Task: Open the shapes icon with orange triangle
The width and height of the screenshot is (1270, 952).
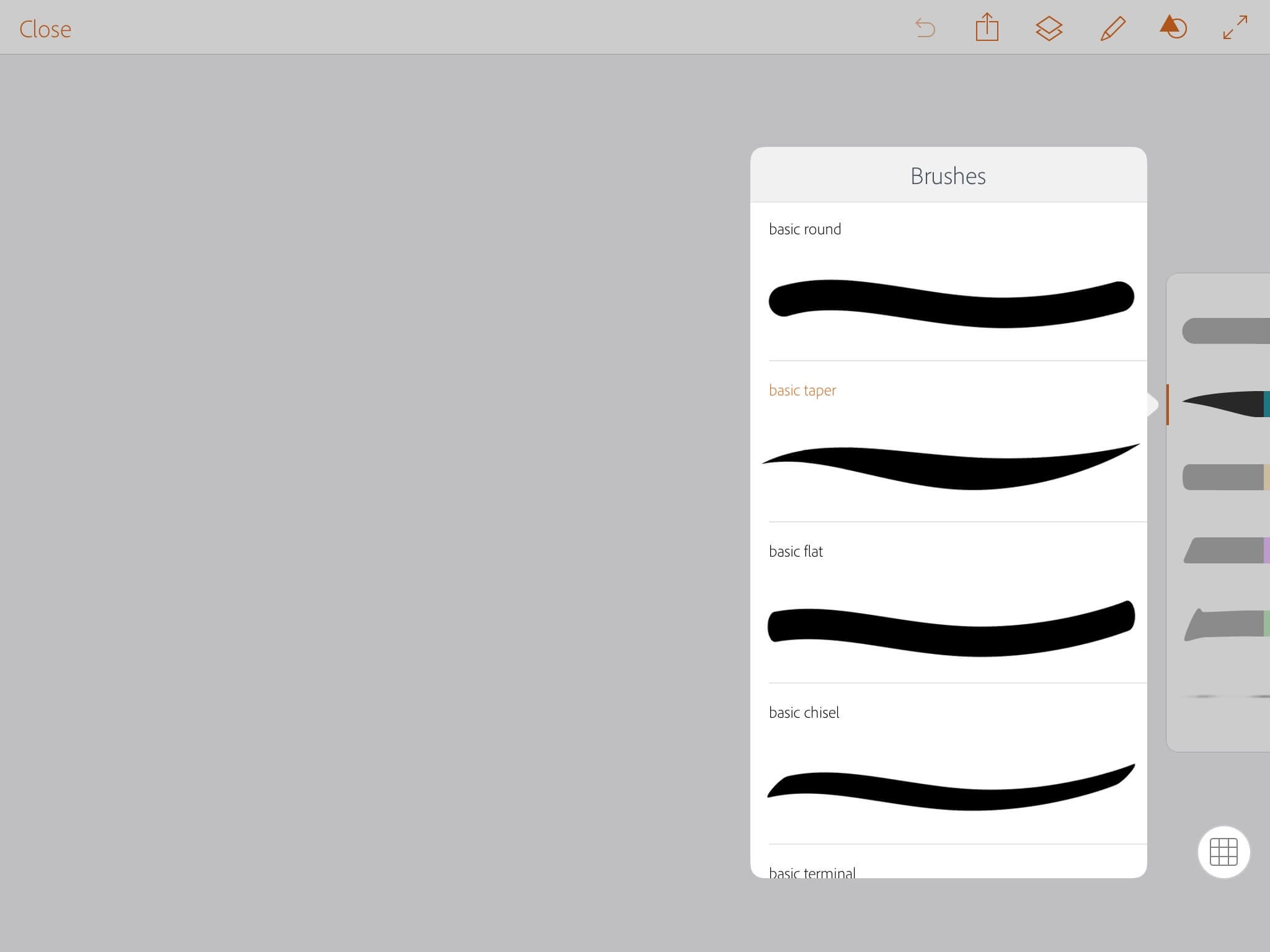Action: click(x=1173, y=27)
